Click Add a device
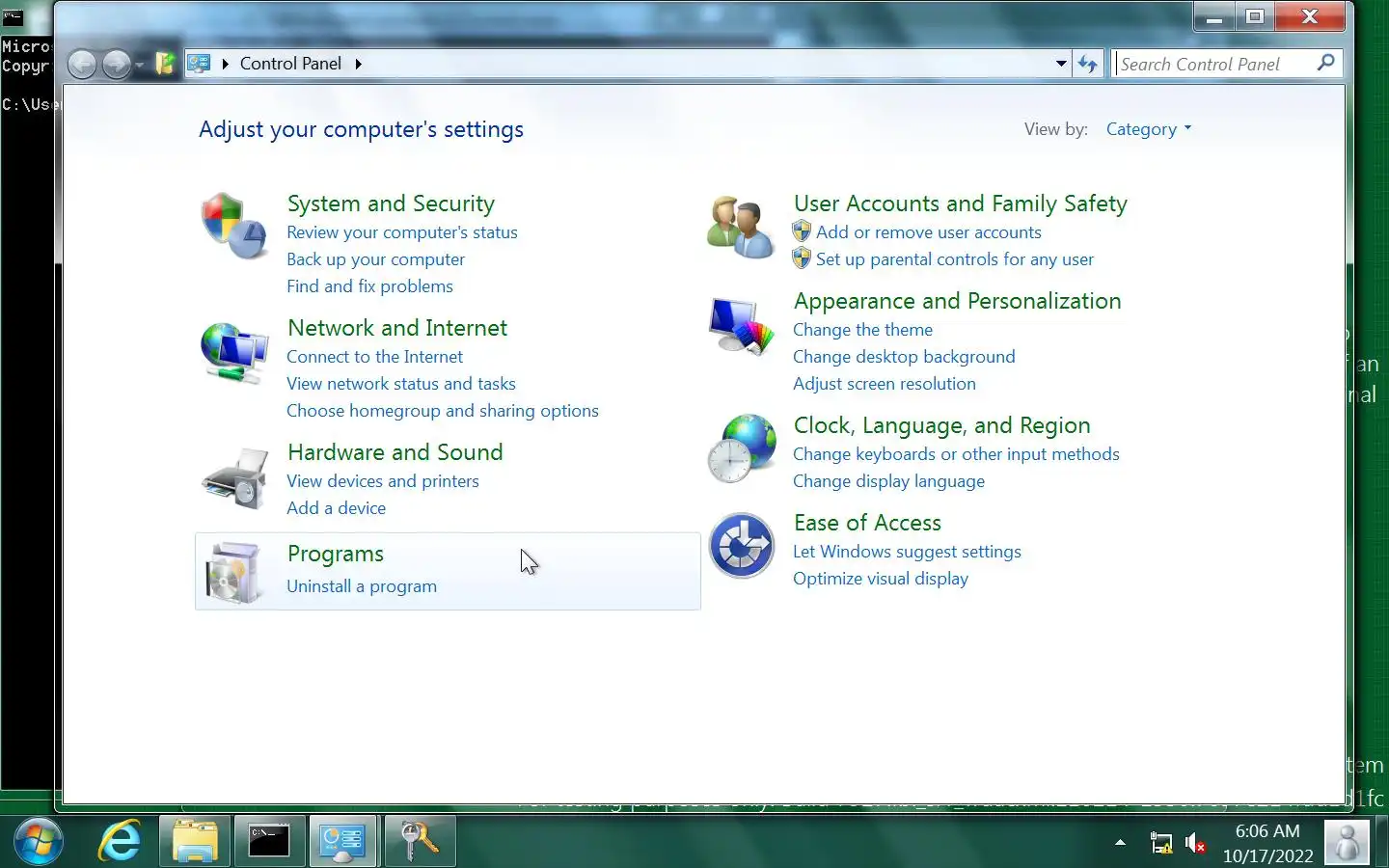This screenshot has height=868, width=1389. point(336,508)
